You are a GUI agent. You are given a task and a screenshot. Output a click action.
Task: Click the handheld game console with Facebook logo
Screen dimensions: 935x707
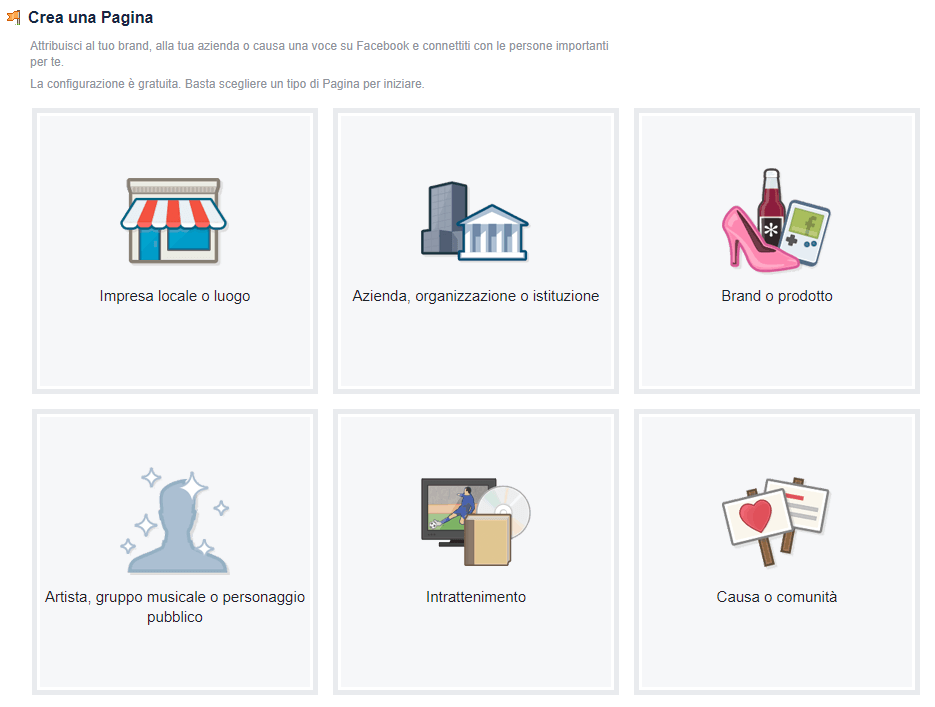pyautogui.click(x=806, y=233)
